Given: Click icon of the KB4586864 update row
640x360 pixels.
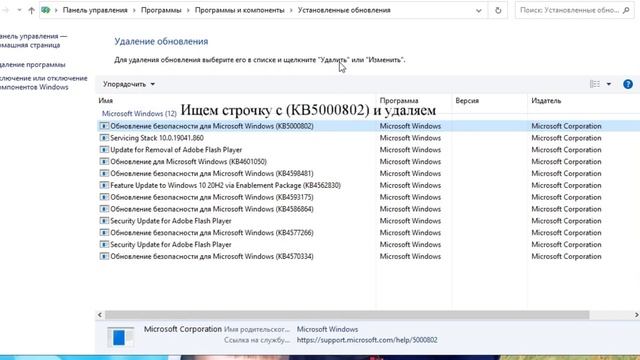Looking at the screenshot, I should click(104, 209).
